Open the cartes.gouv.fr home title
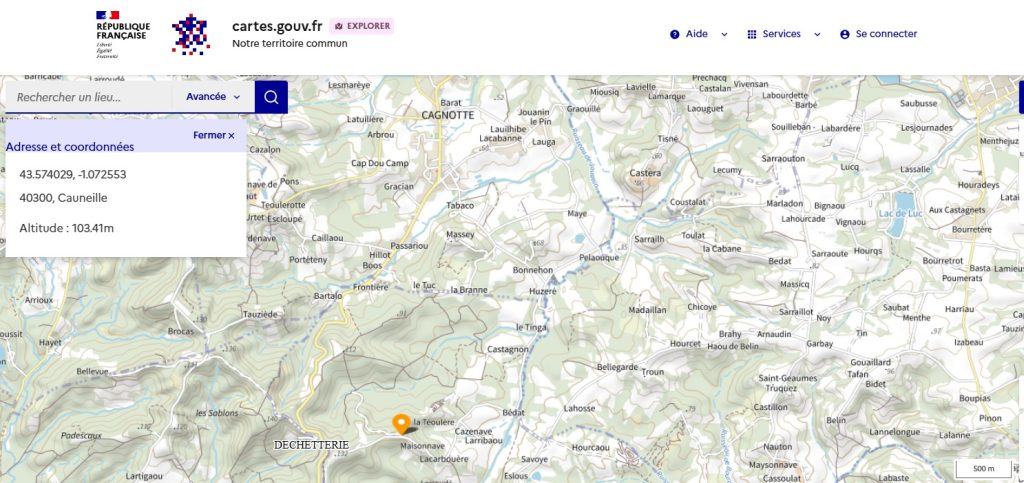This screenshot has width=1024, height=483. [x=277, y=26]
